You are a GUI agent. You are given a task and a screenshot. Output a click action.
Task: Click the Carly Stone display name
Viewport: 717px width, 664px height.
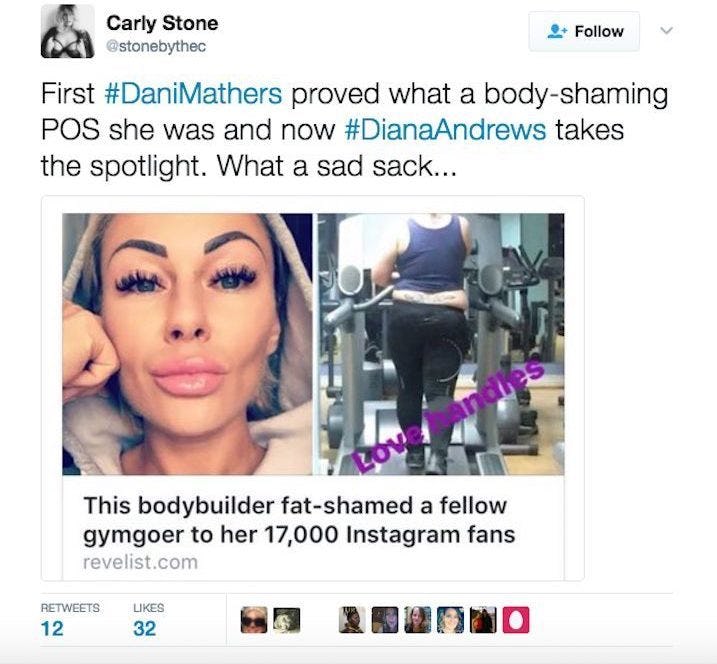[x=162, y=23]
